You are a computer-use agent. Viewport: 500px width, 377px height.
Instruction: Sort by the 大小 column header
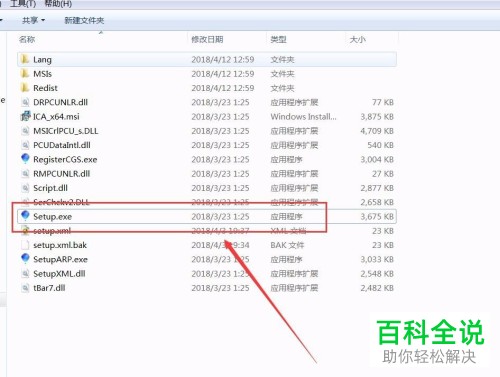pos(357,39)
